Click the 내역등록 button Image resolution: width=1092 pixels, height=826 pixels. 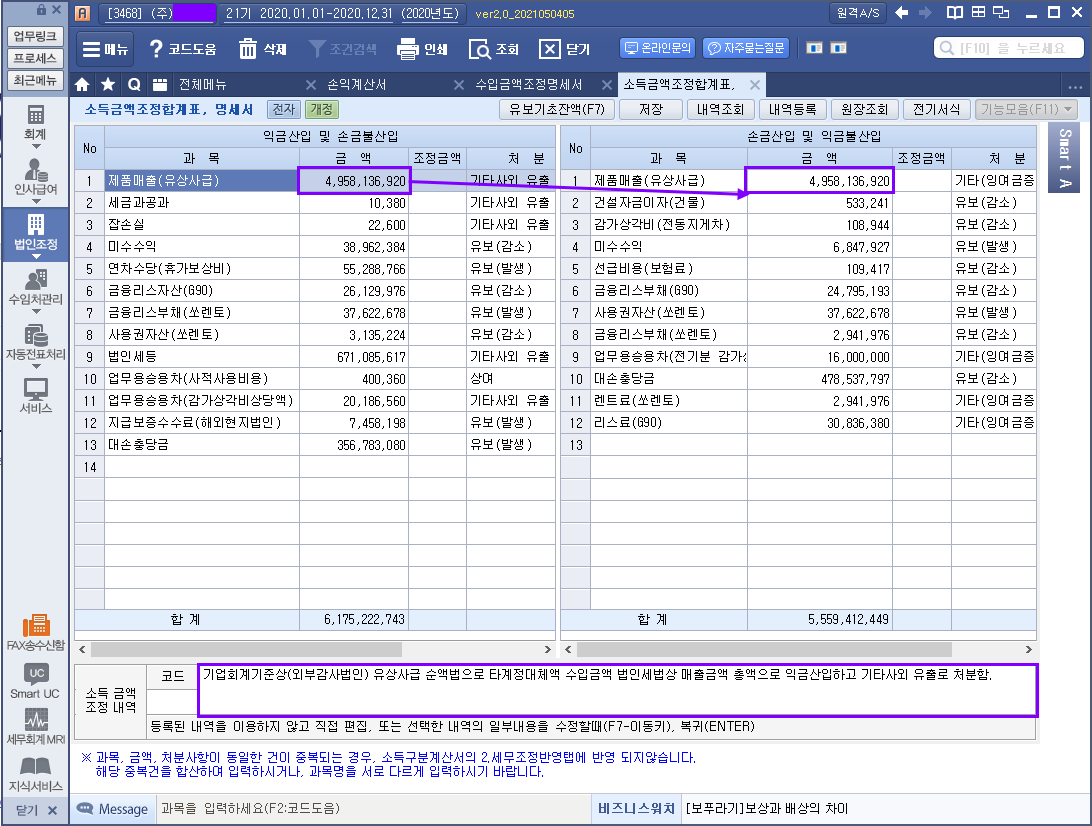click(x=793, y=109)
